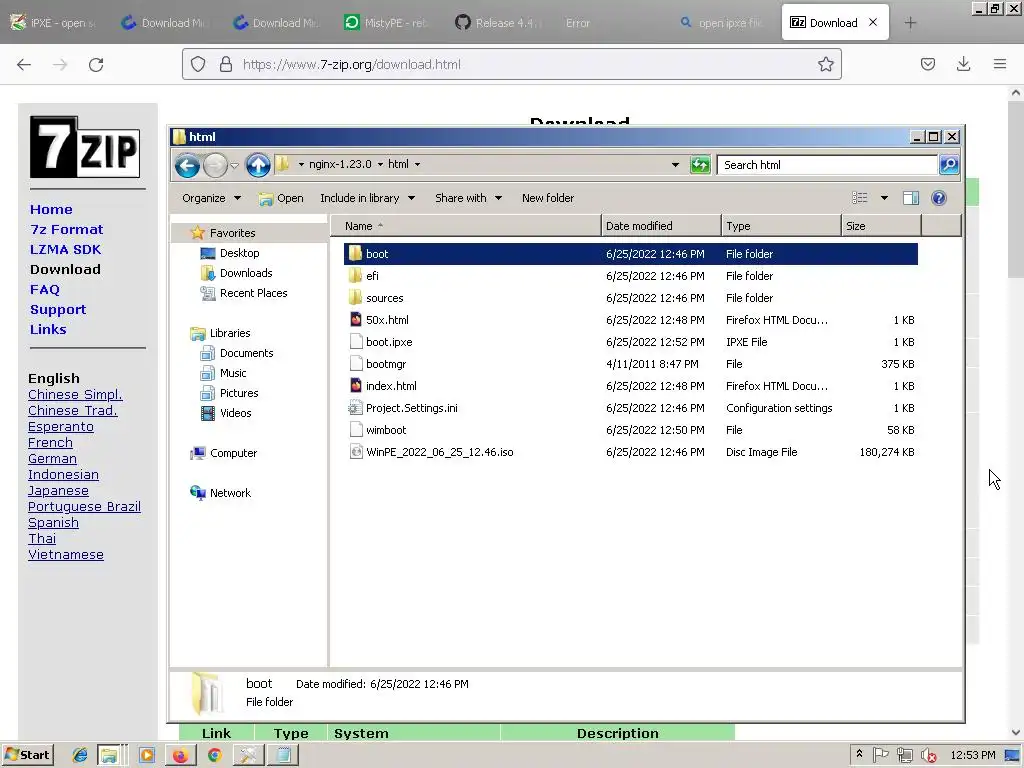Click the green refresh icon in address bar
1024x768 pixels.
click(700, 165)
